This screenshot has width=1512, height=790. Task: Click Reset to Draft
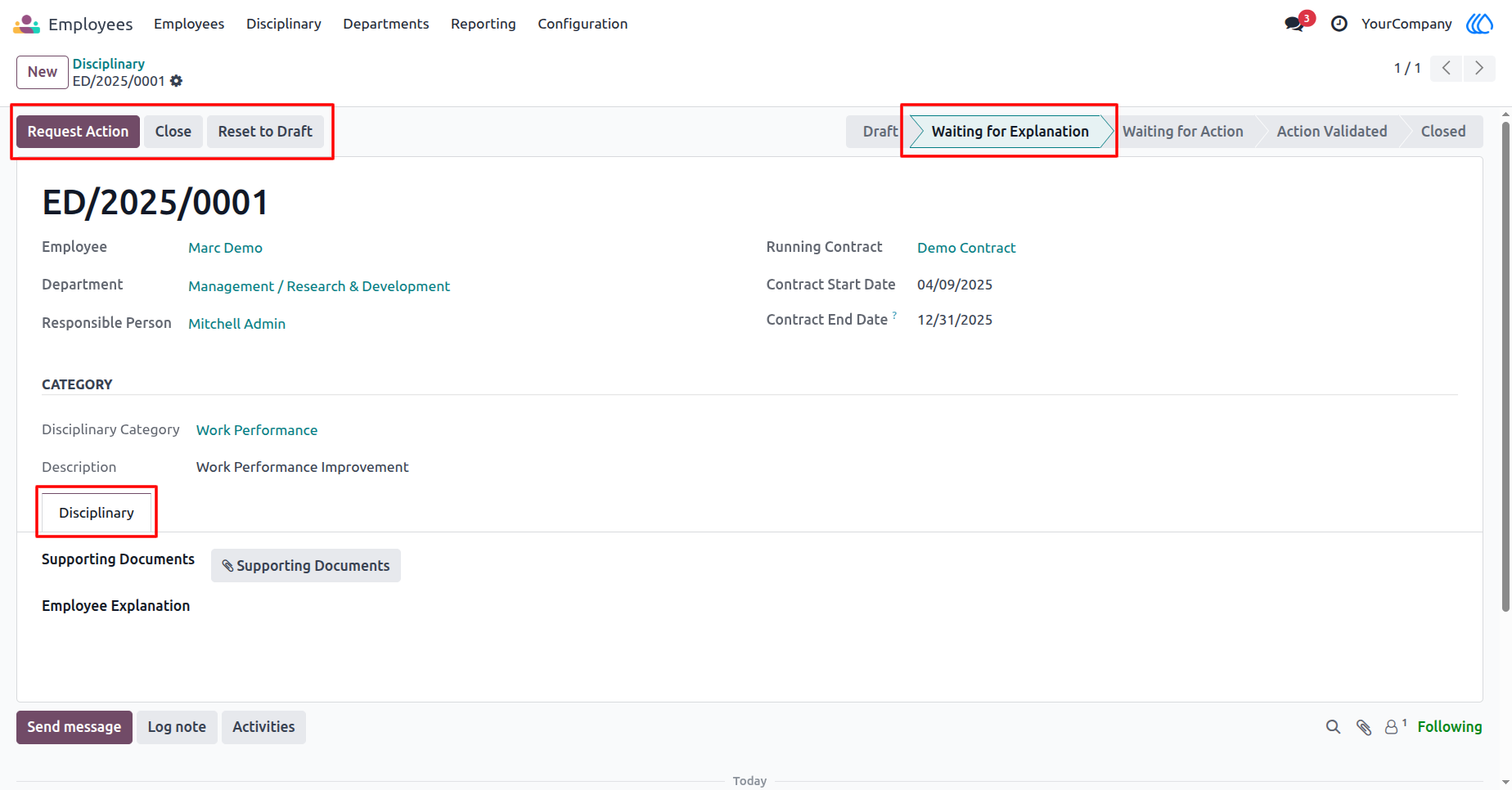(x=265, y=132)
